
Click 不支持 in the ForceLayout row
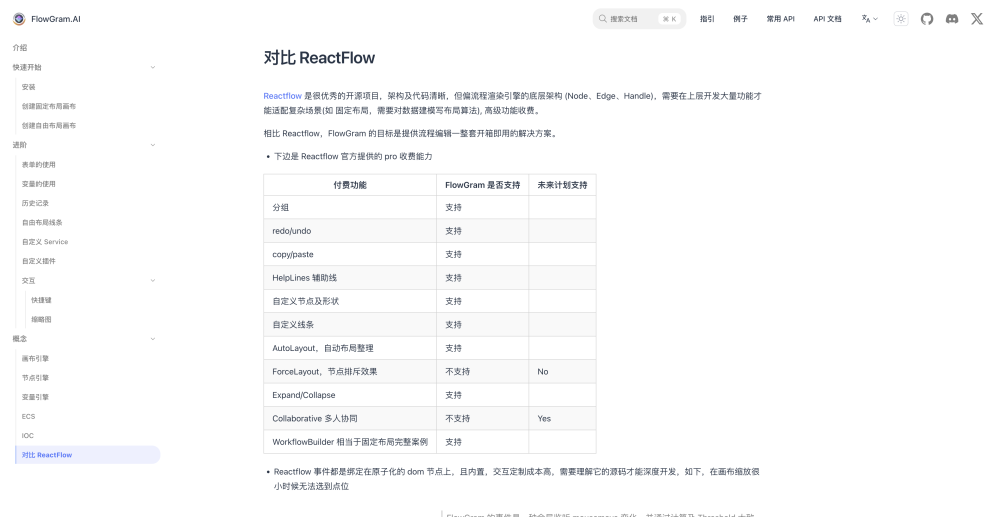coord(457,372)
